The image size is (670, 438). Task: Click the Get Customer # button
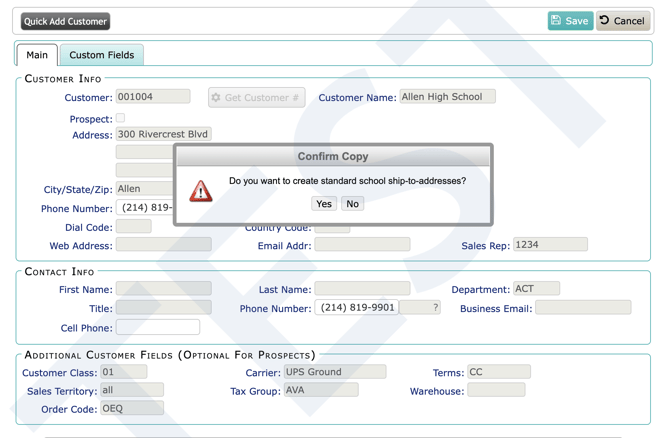click(x=256, y=97)
